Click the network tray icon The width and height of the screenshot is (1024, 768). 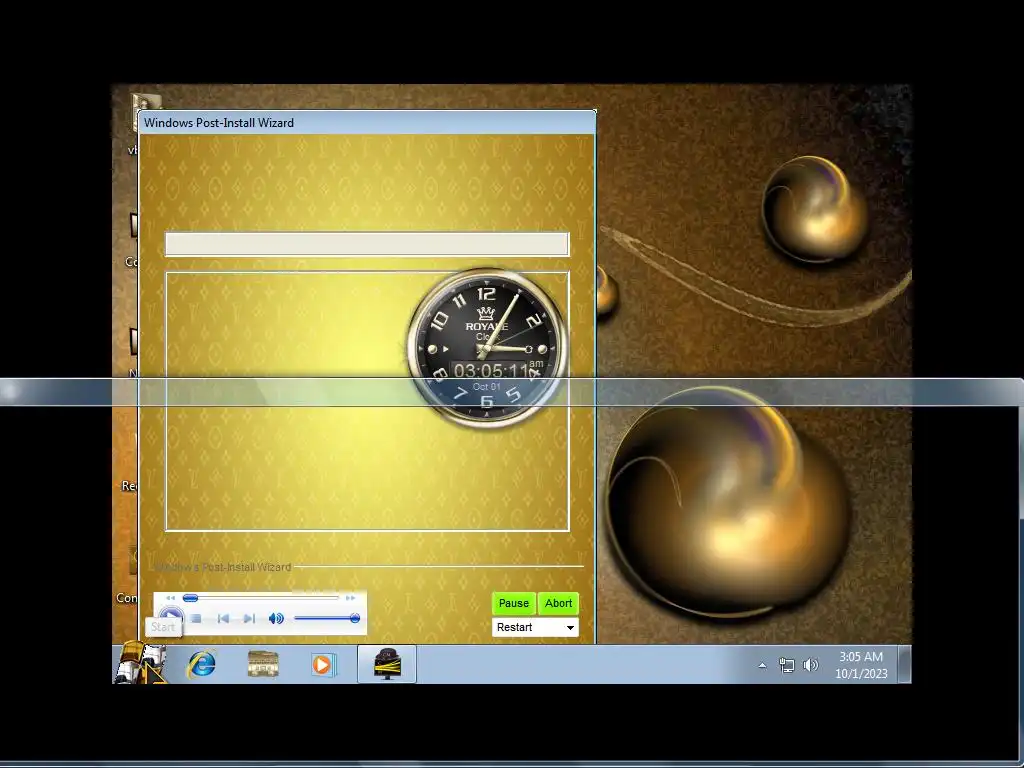(786, 665)
